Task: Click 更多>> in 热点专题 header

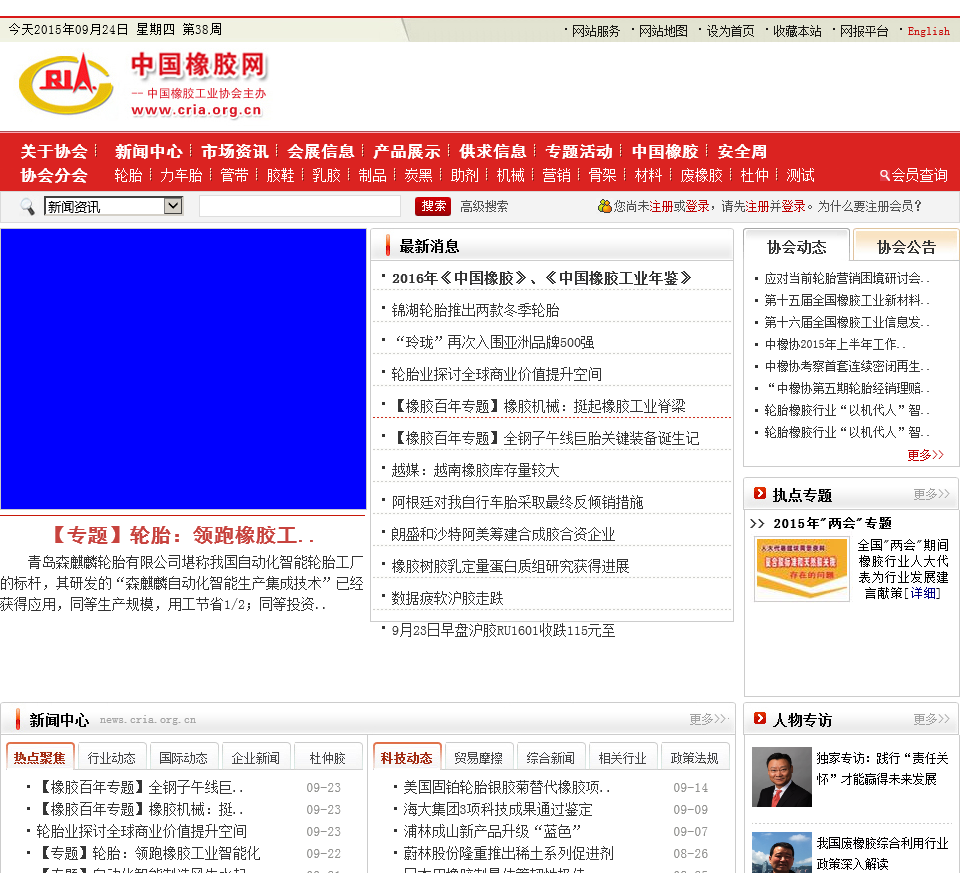Action: (x=931, y=493)
